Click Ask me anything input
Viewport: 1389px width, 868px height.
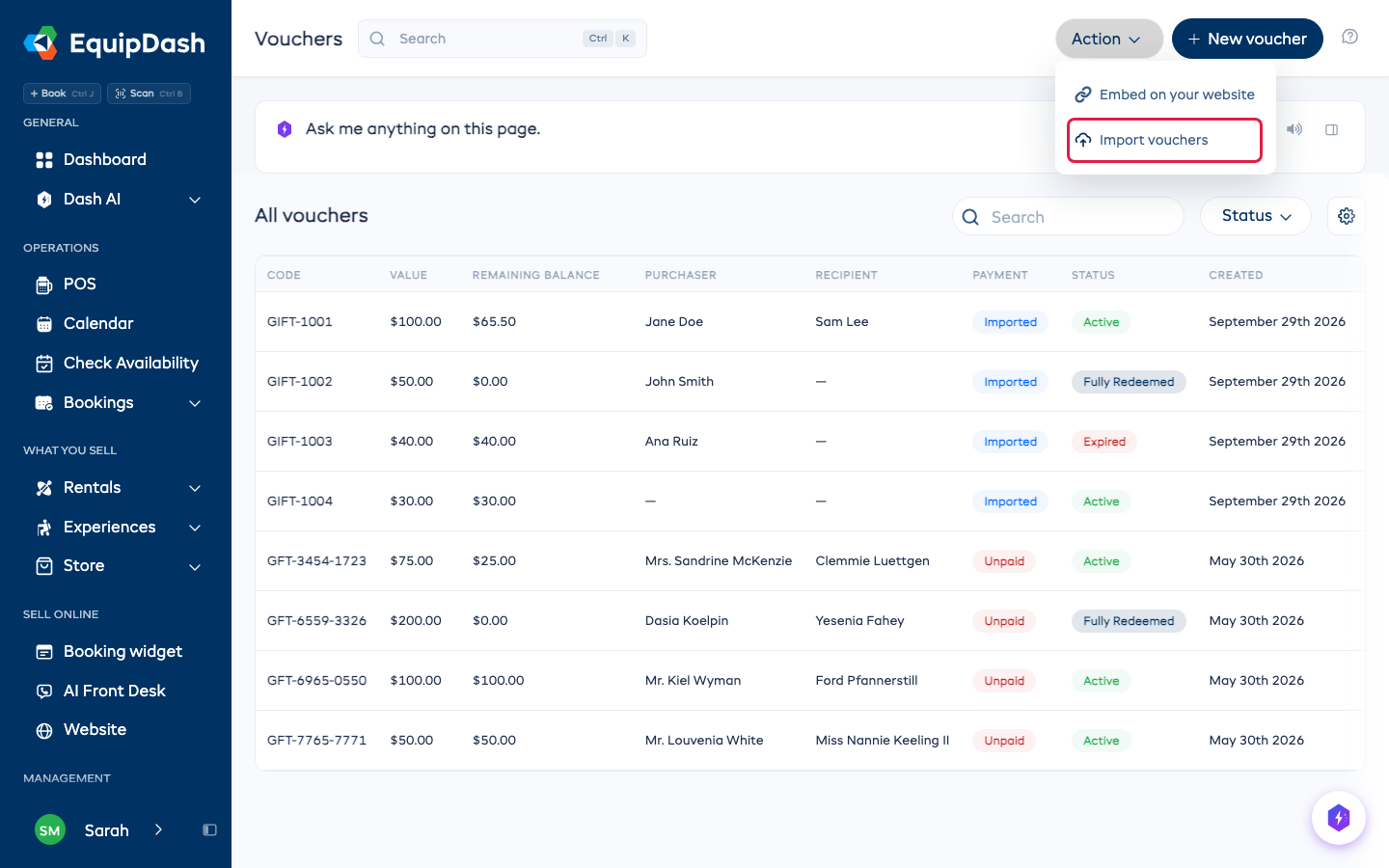pyautogui.click(x=422, y=129)
